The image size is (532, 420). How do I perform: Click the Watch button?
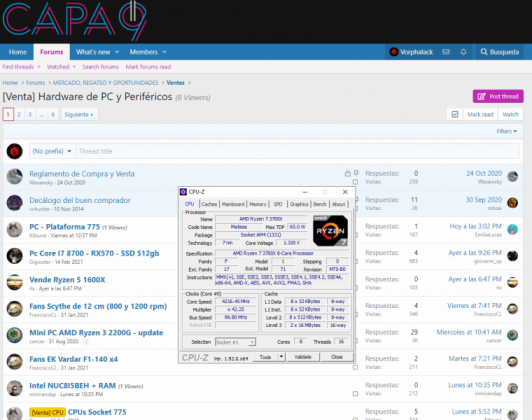(x=510, y=114)
